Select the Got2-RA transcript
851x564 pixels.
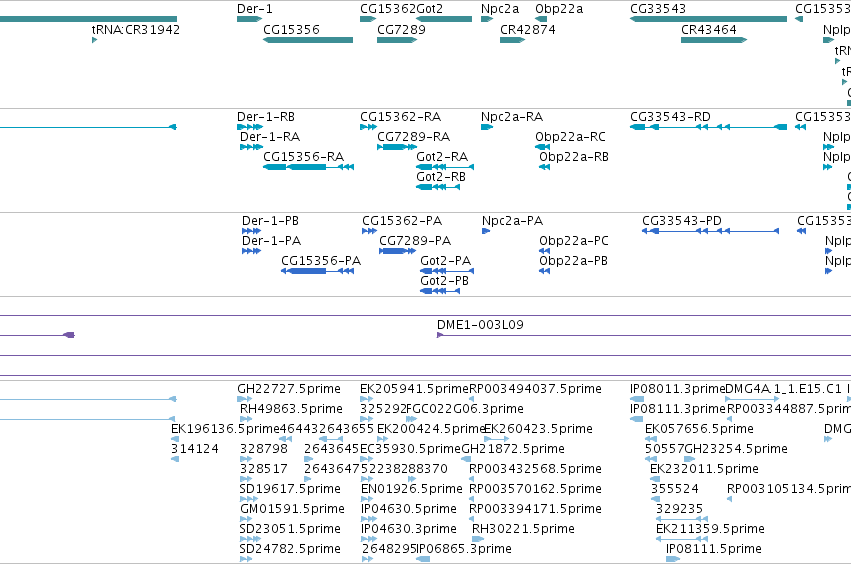point(445,167)
